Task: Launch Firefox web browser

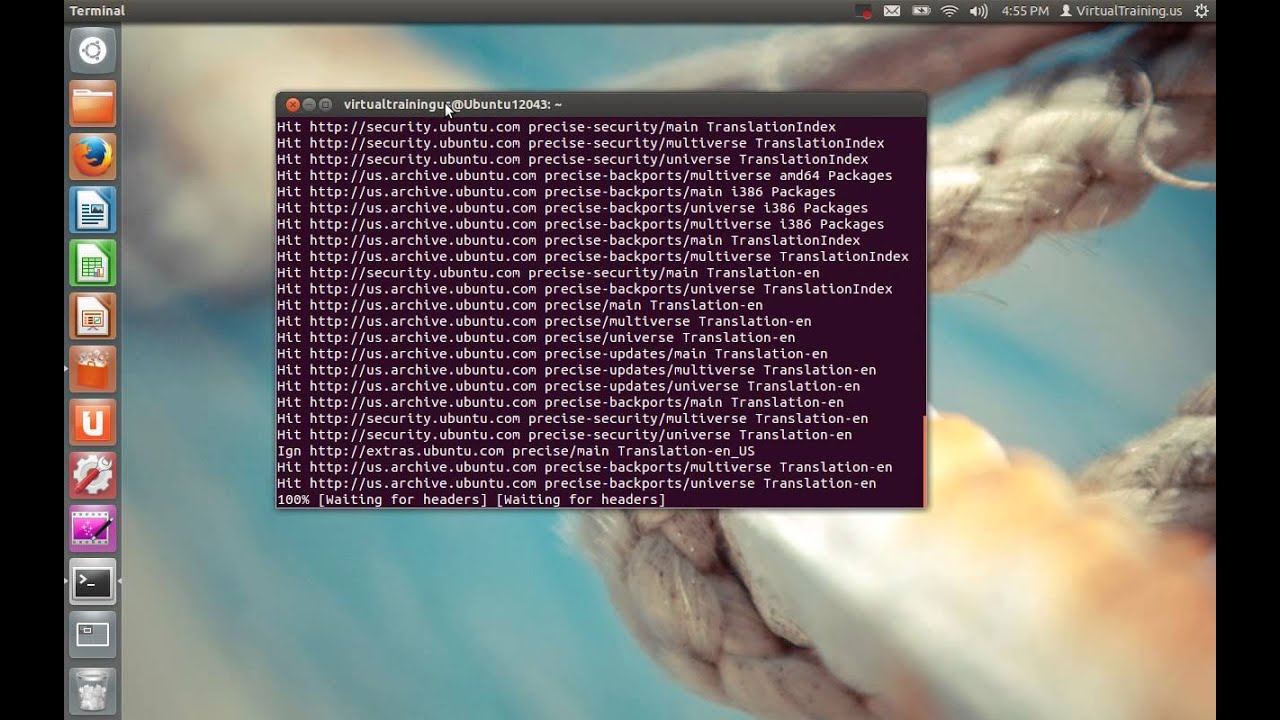Action: point(93,156)
